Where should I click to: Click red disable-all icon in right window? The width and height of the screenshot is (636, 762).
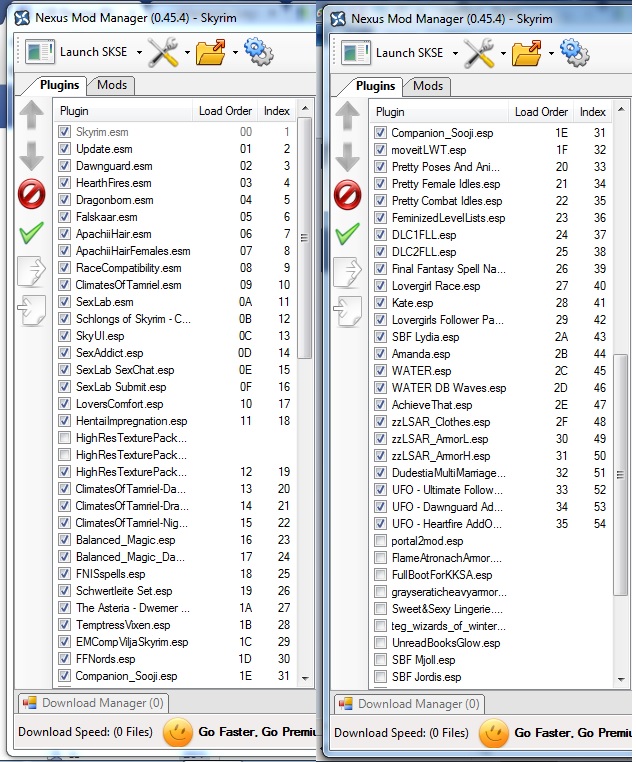(x=347, y=195)
